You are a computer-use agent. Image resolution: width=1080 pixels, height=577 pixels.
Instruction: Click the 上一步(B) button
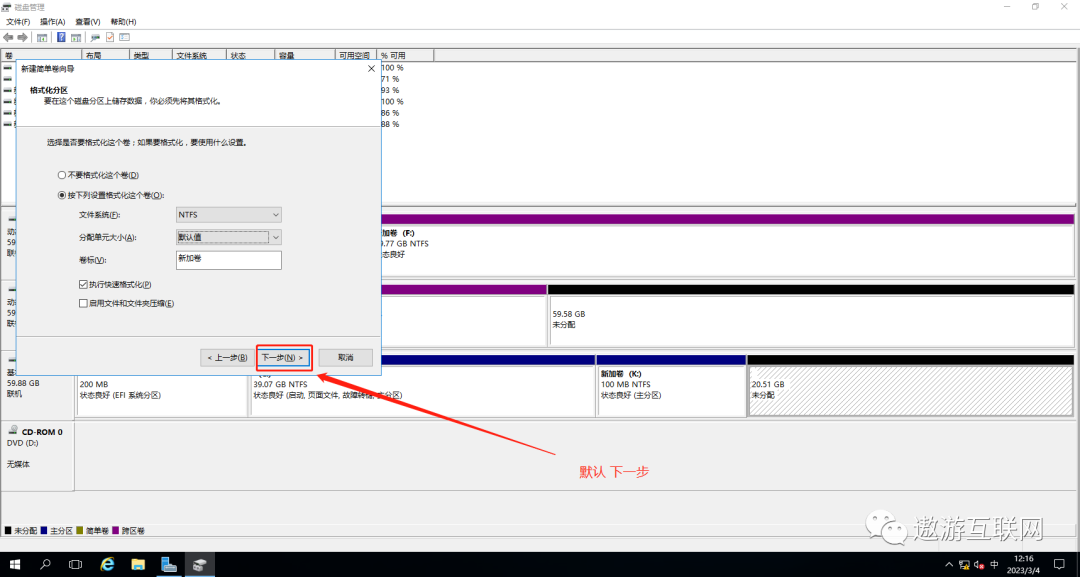[x=227, y=358]
